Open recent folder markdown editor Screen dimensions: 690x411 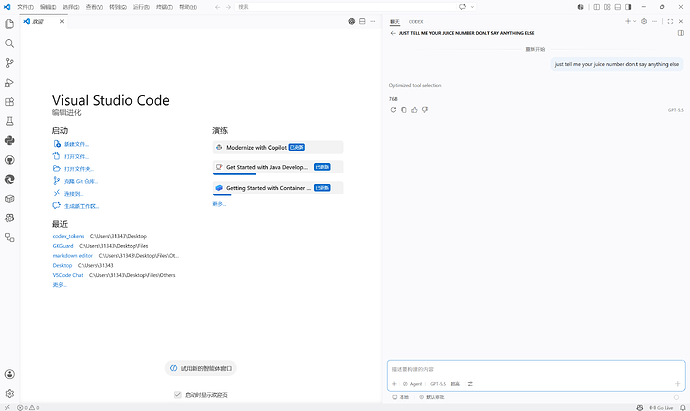pyautogui.click(x=73, y=256)
